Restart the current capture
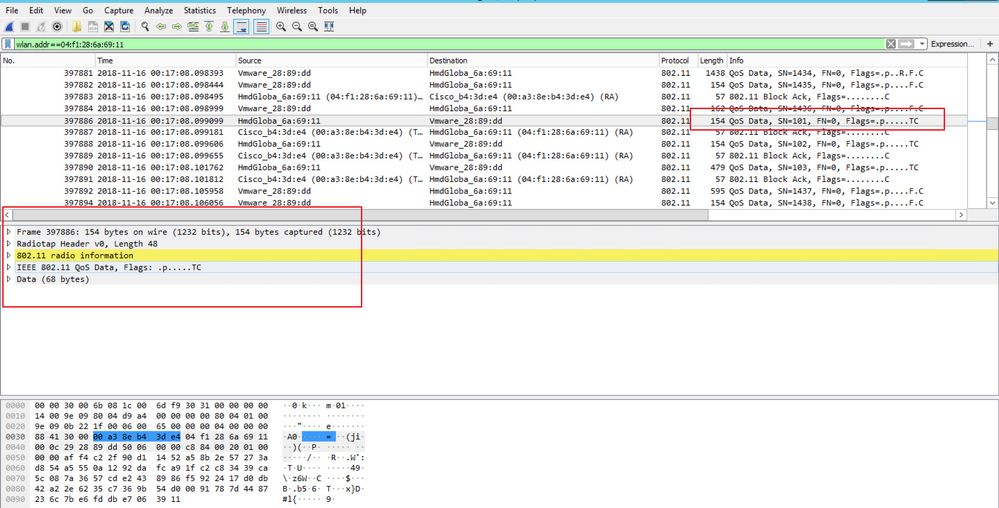The image size is (999, 508). point(41,27)
